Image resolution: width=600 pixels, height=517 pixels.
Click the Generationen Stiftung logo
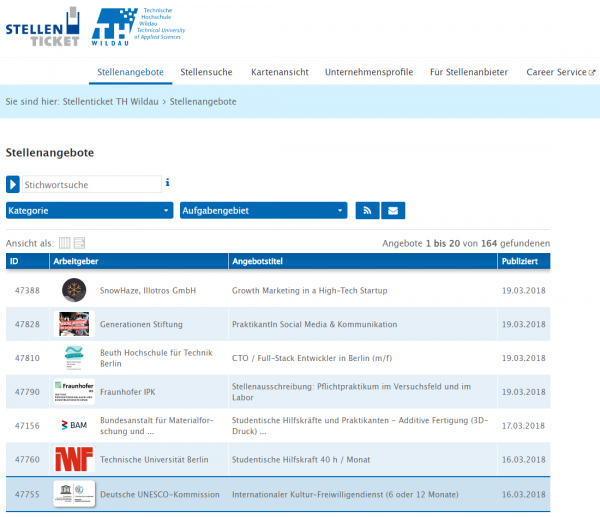(74, 324)
